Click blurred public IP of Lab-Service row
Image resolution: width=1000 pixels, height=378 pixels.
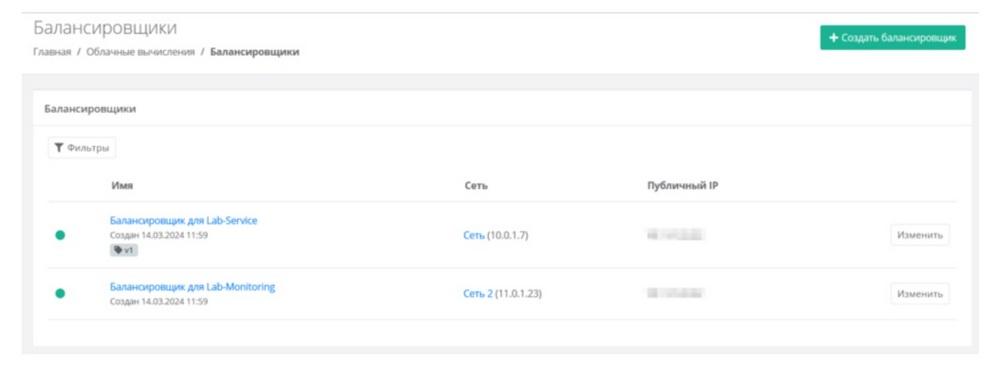pyautogui.click(x=675, y=235)
